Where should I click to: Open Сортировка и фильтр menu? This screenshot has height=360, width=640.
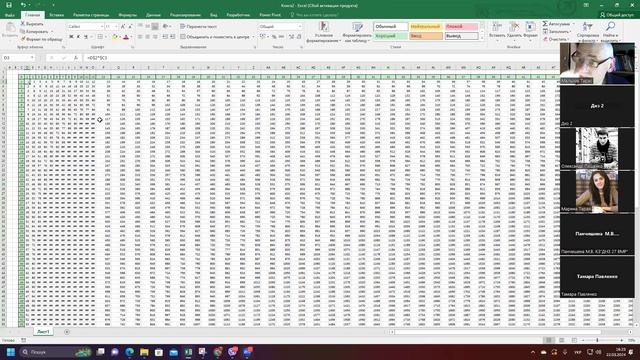[x=588, y=32]
